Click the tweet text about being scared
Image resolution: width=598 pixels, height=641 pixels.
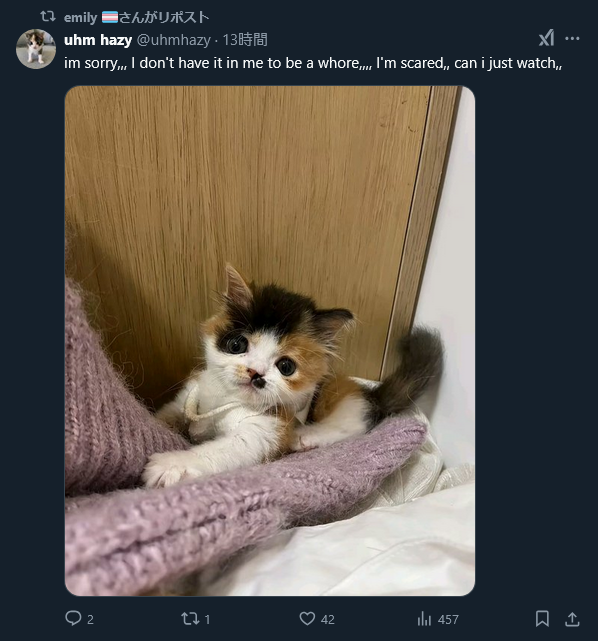pos(313,63)
